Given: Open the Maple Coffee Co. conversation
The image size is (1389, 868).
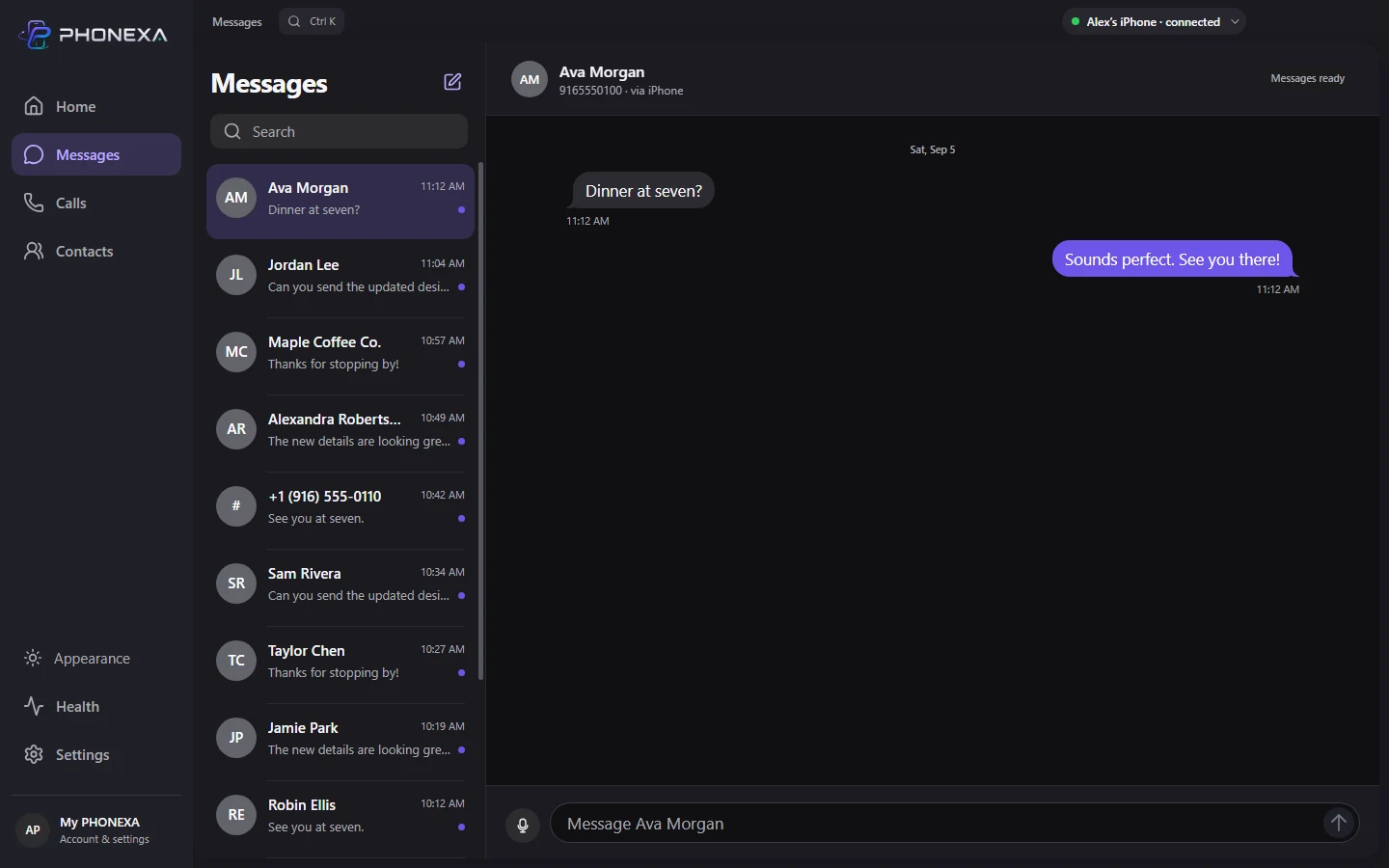Looking at the screenshot, I should click(340, 355).
